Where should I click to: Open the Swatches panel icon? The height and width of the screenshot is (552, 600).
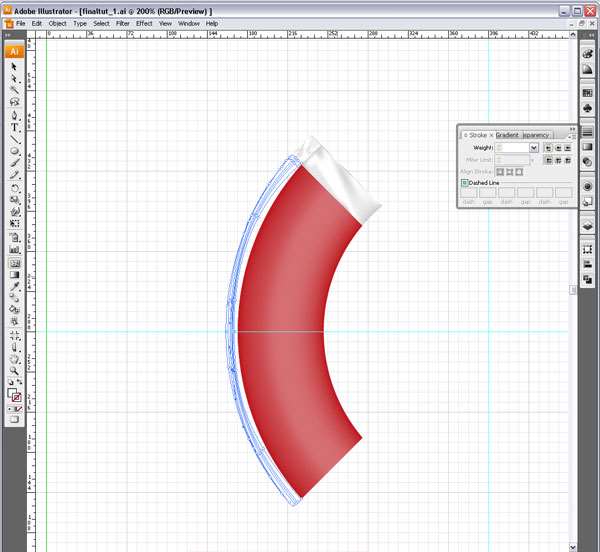588,92
